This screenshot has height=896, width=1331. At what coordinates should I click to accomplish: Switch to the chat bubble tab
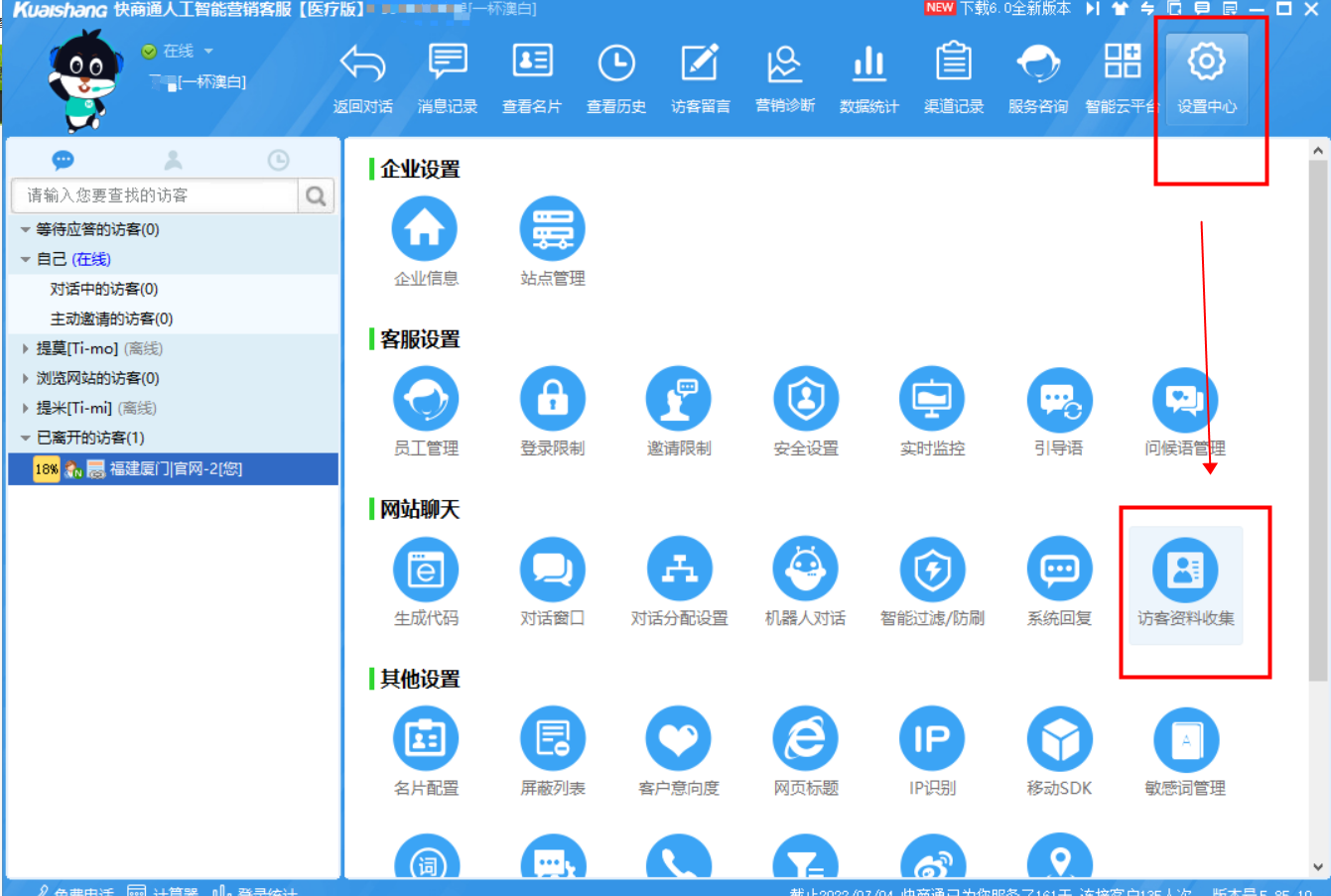pyautogui.click(x=64, y=160)
